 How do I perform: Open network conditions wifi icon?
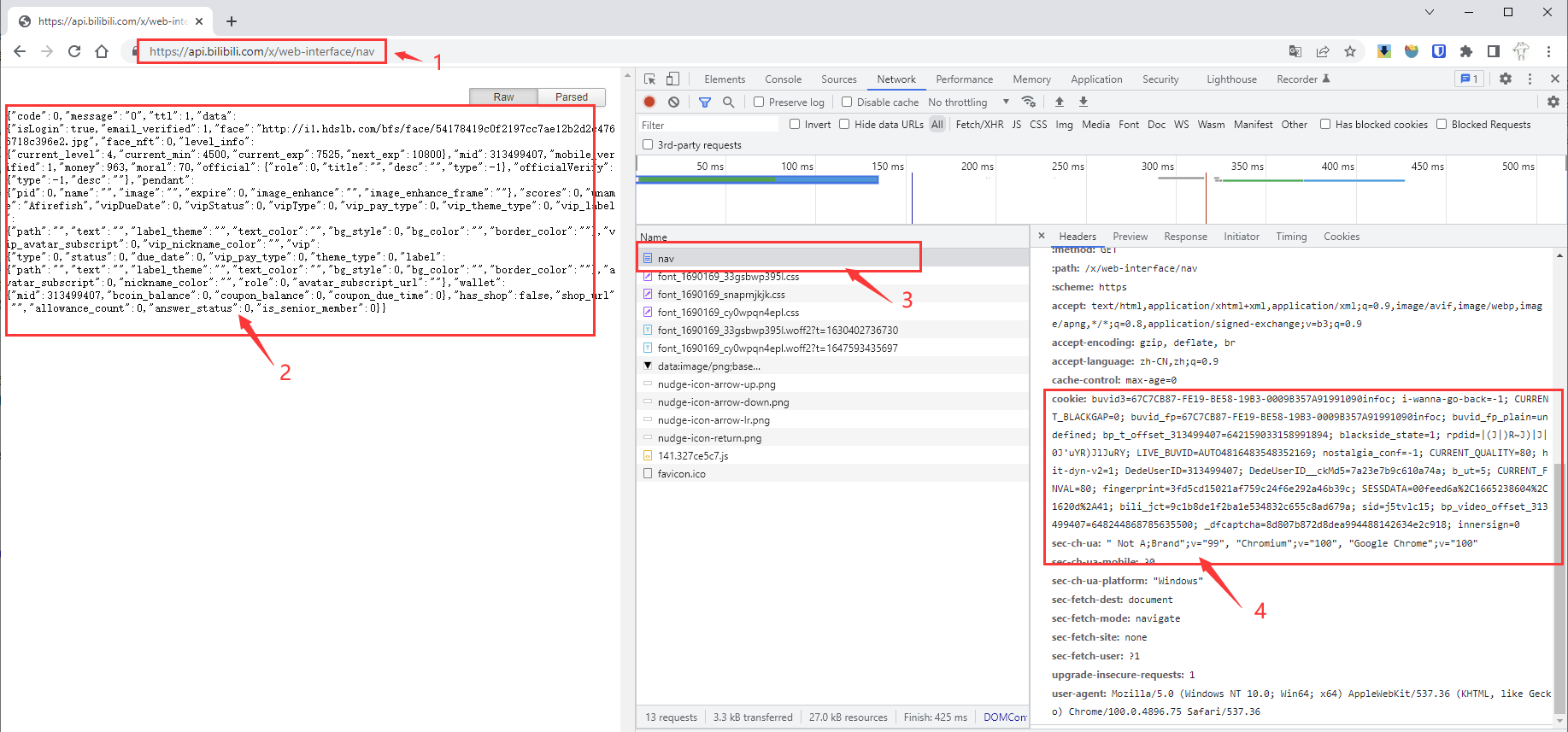(x=1029, y=102)
